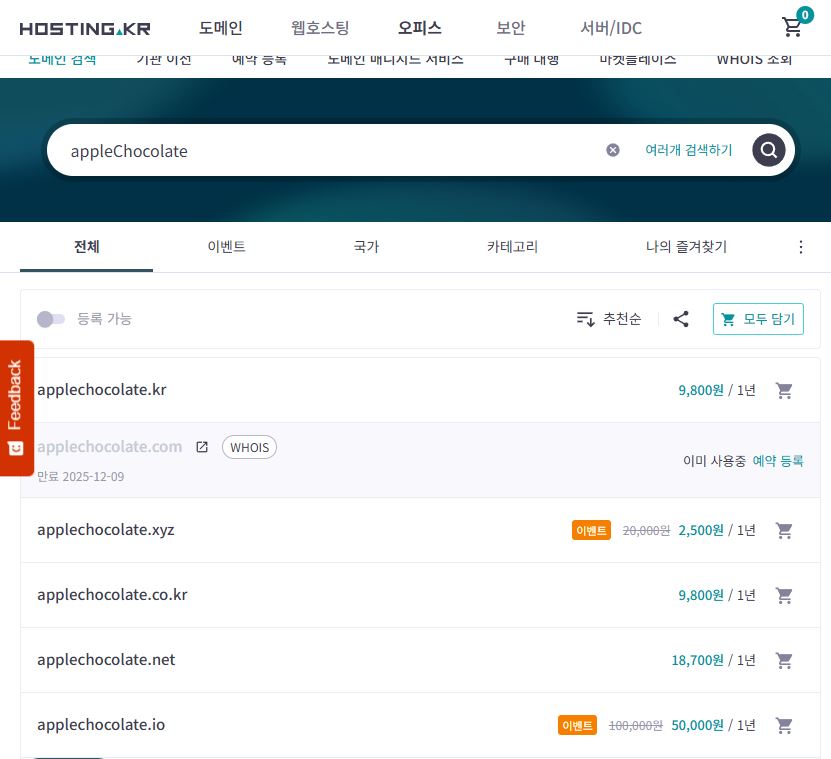
Task: Click the 18,700원 price for applechocolate.net
Action: tap(697, 660)
